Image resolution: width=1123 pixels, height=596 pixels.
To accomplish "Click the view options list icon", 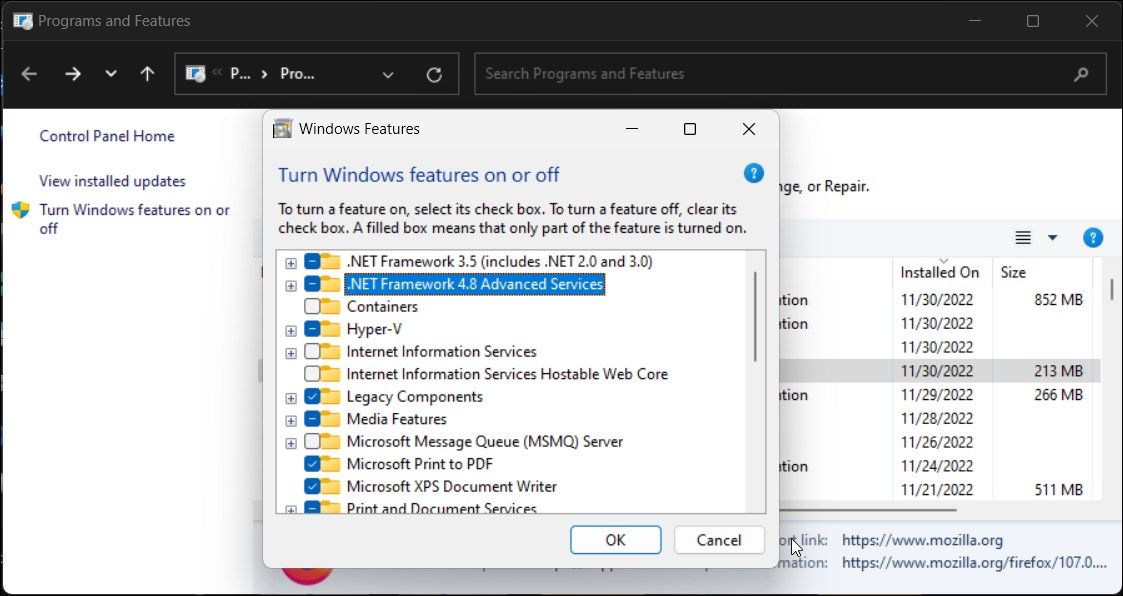I will coord(1023,238).
